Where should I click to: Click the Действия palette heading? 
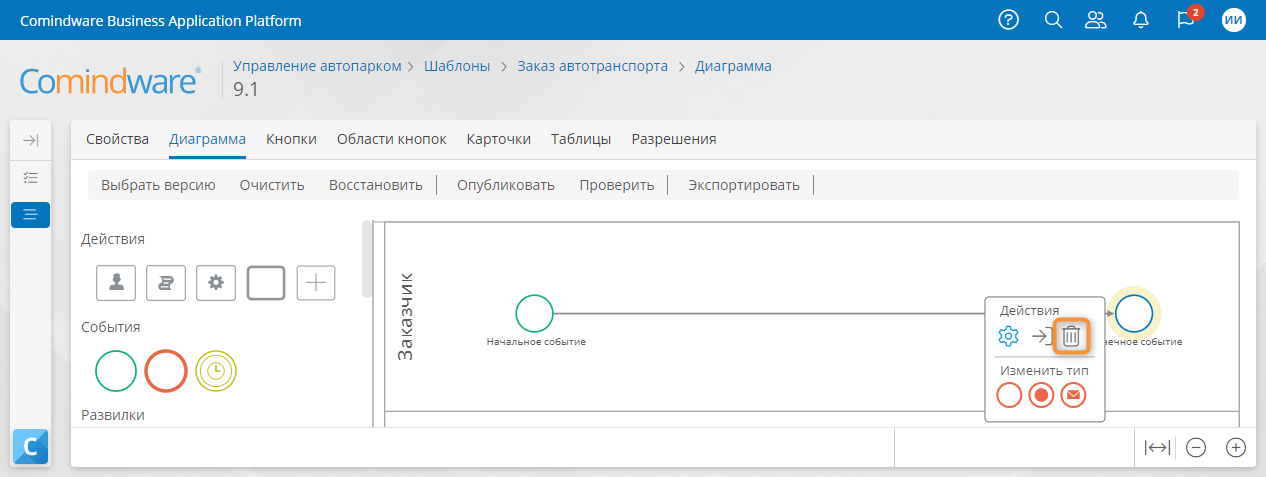pos(112,240)
